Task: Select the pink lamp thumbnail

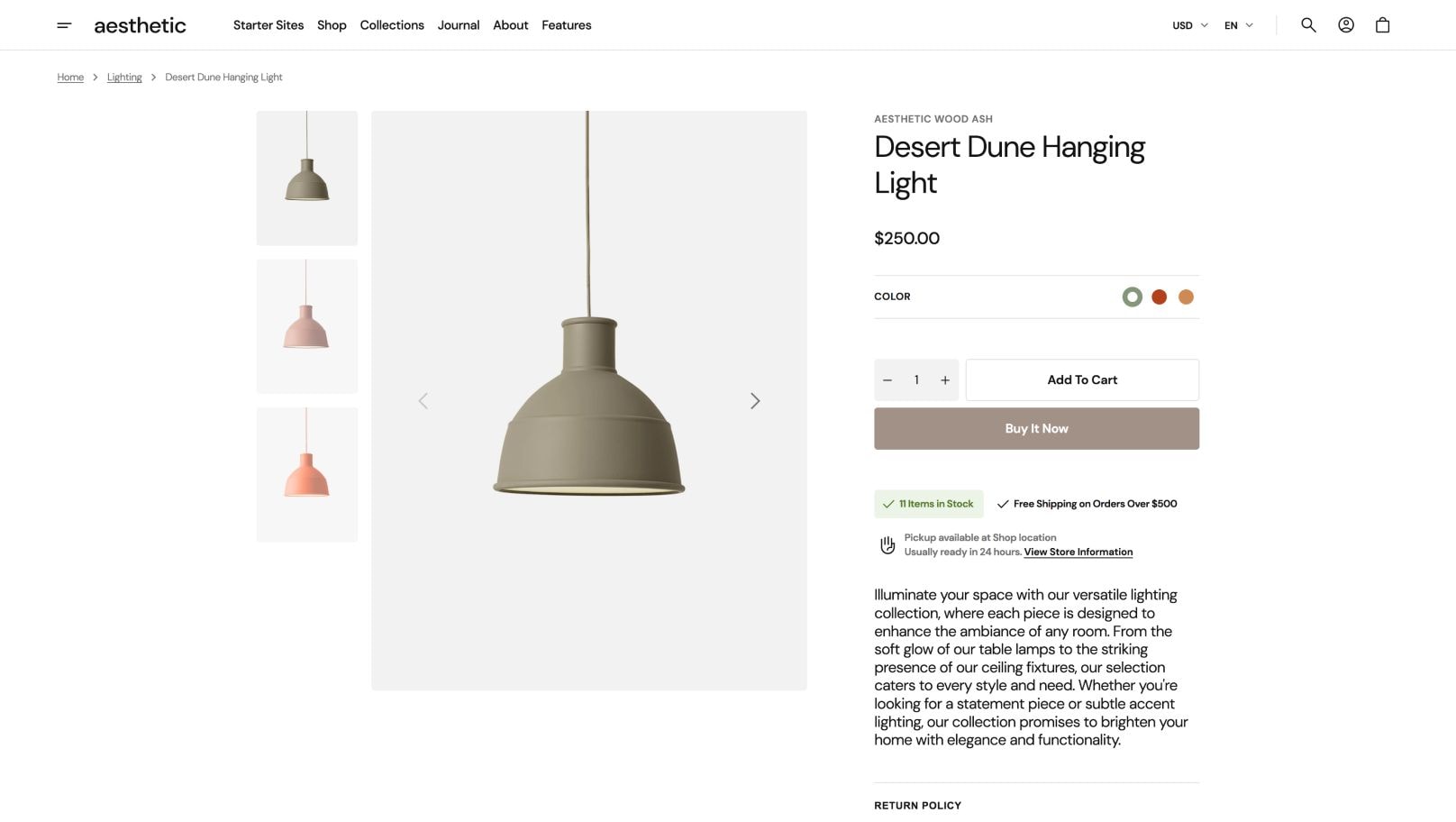Action: pyautogui.click(x=307, y=326)
